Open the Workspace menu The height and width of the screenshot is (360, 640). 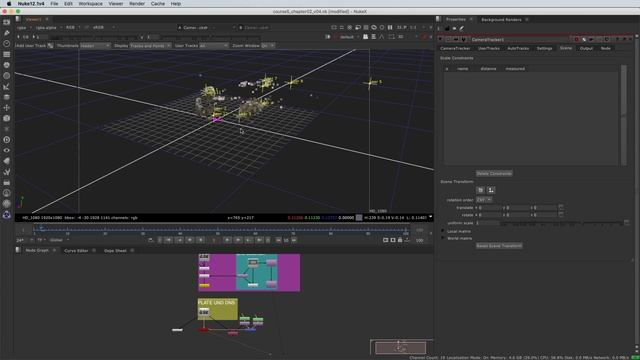pyautogui.click(x=91, y=4)
